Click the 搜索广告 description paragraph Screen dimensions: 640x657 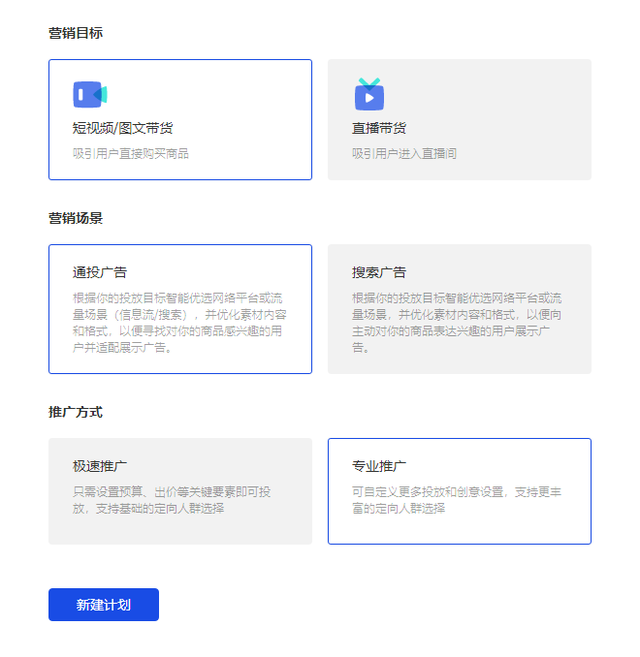pyautogui.click(x=457, y=323)
